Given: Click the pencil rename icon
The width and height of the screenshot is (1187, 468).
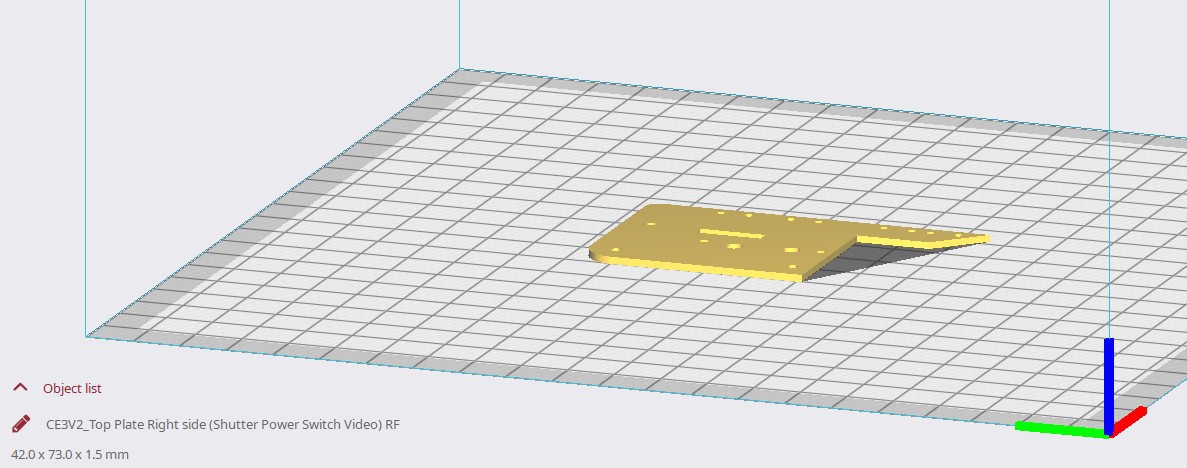Looking at the screenshot, I should click(20, 424).
